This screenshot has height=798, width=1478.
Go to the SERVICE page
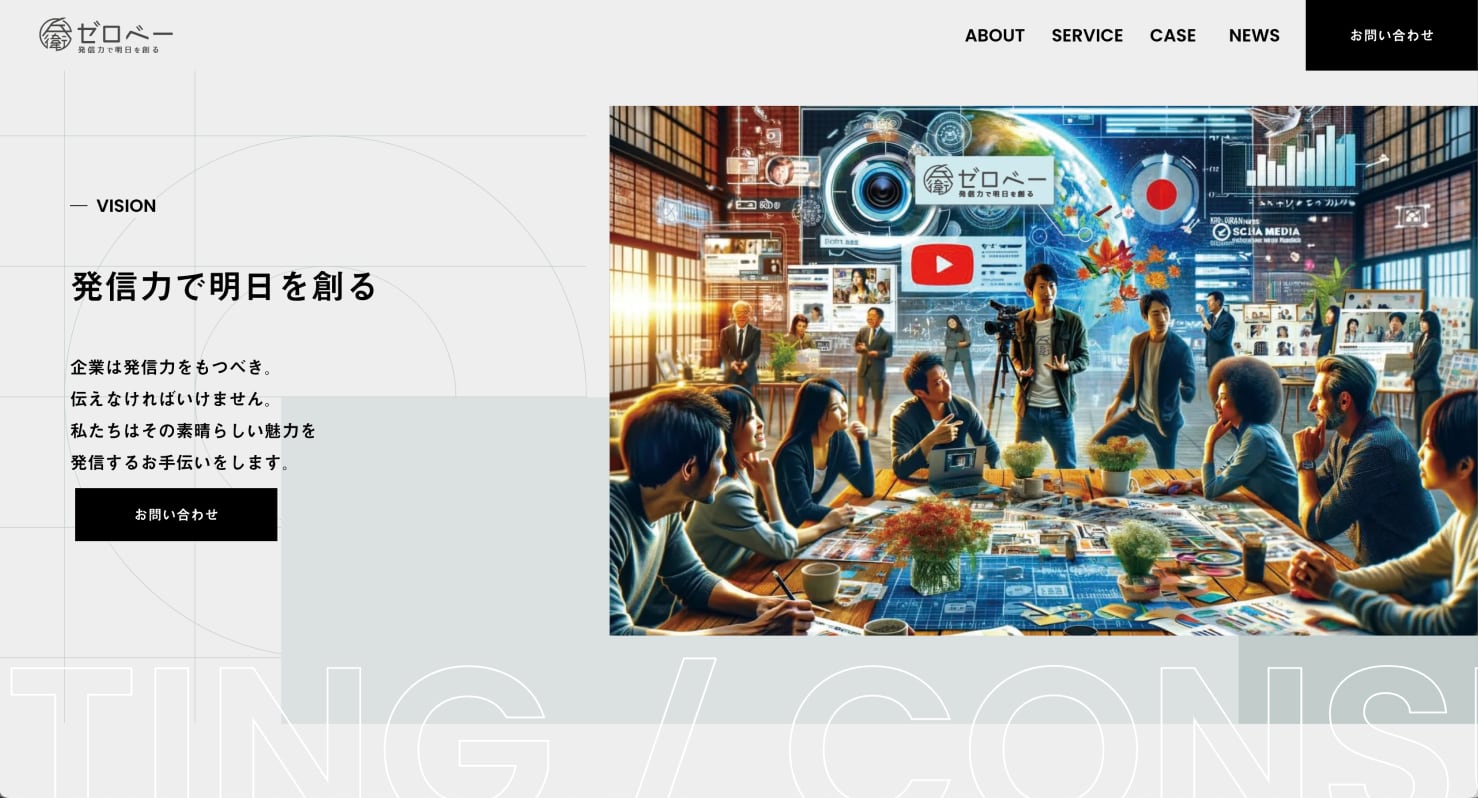pyautogui.click(x=1087, y=35)
